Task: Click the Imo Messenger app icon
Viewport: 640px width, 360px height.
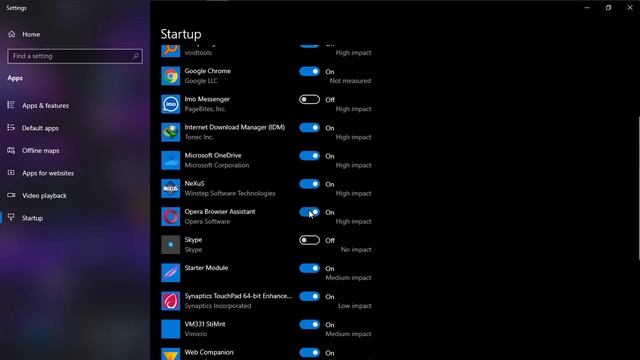Action: pos(170,104)
